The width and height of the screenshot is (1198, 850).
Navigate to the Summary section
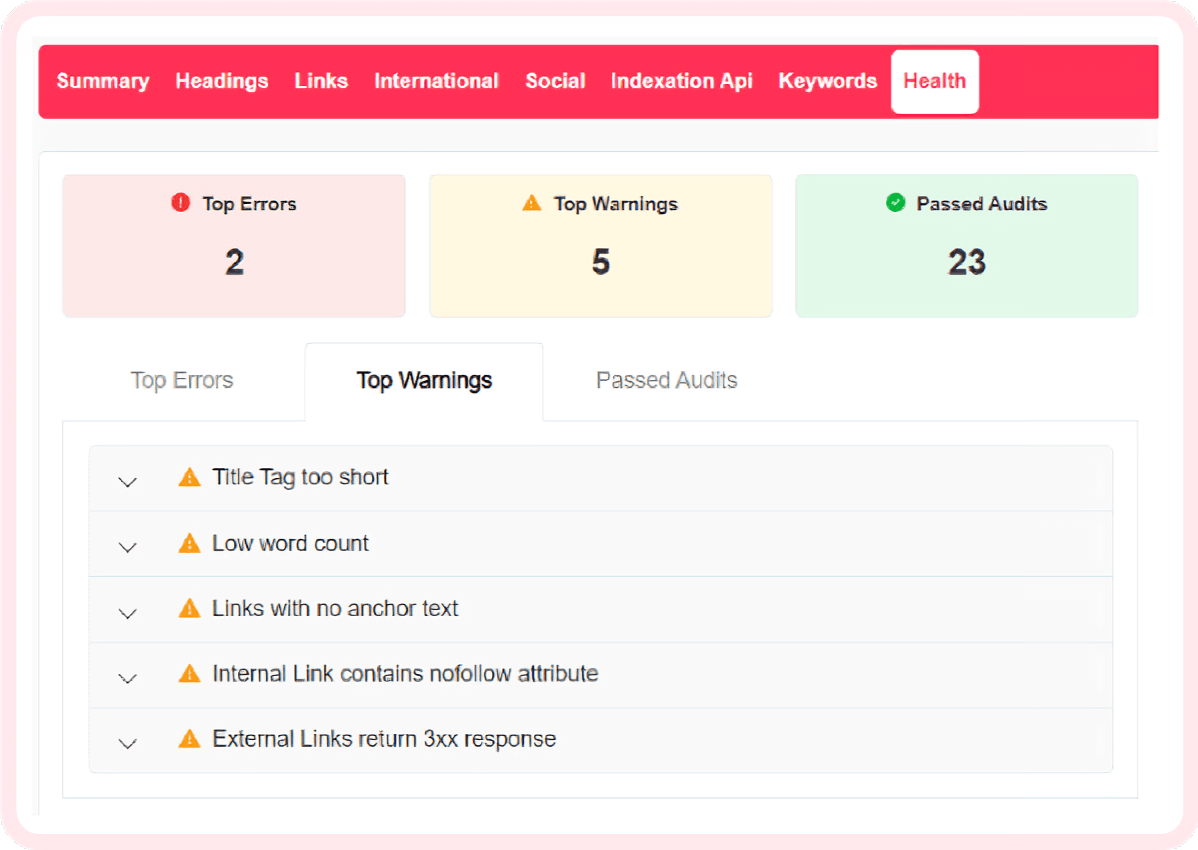pos(103,81)
